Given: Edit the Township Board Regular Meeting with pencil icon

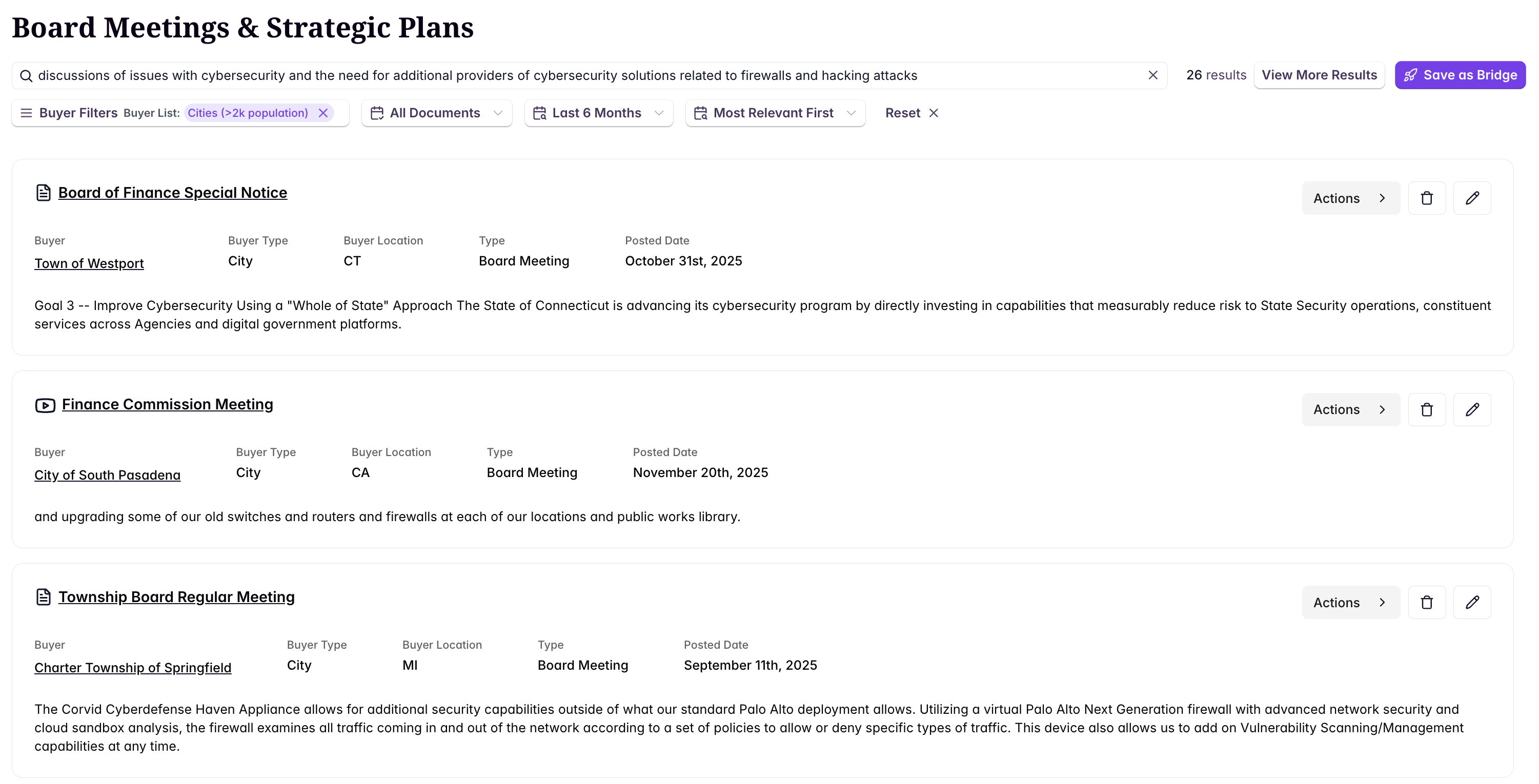Looking at the screenshot, I should (1472, 602).
